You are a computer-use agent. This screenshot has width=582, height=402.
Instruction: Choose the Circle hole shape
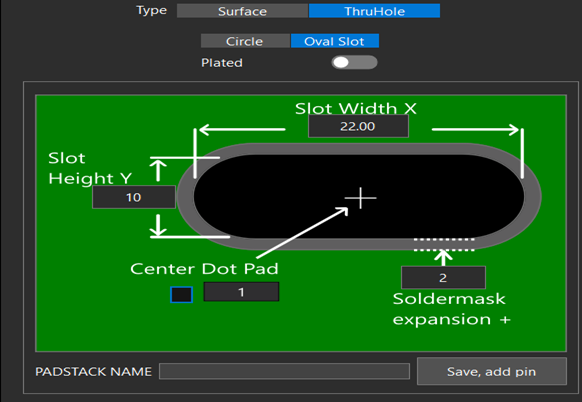tap(245, 41)
